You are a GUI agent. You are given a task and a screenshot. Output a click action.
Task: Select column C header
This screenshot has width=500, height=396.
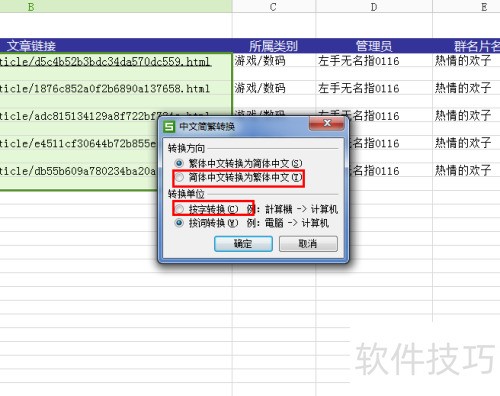tap(274, 6)
